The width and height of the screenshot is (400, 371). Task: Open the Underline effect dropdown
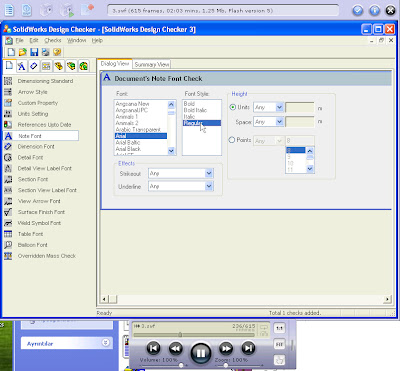pyautogui.click(x=209, y=186)
